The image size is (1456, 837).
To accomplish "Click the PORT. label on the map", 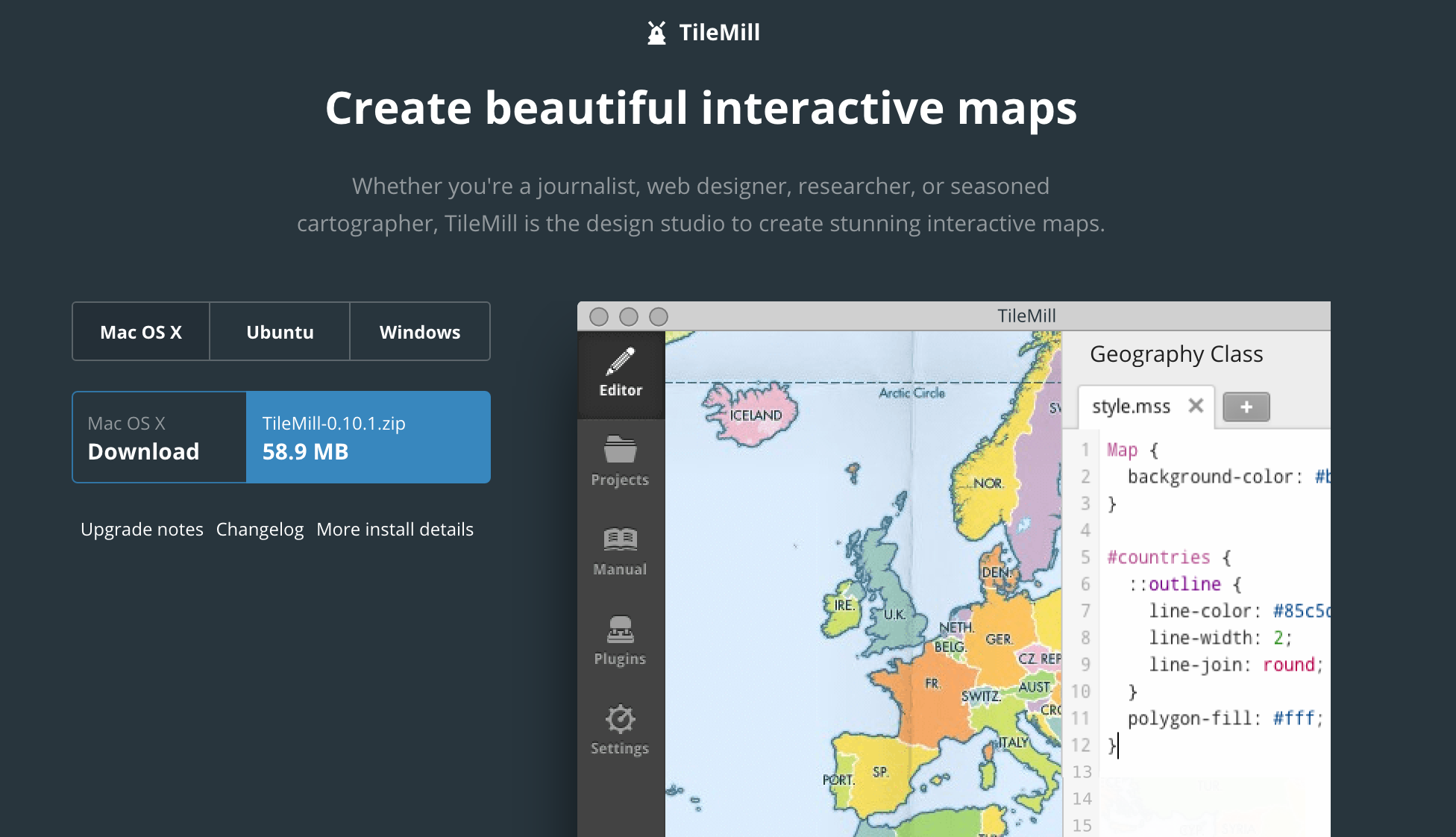I will (838, 780).
